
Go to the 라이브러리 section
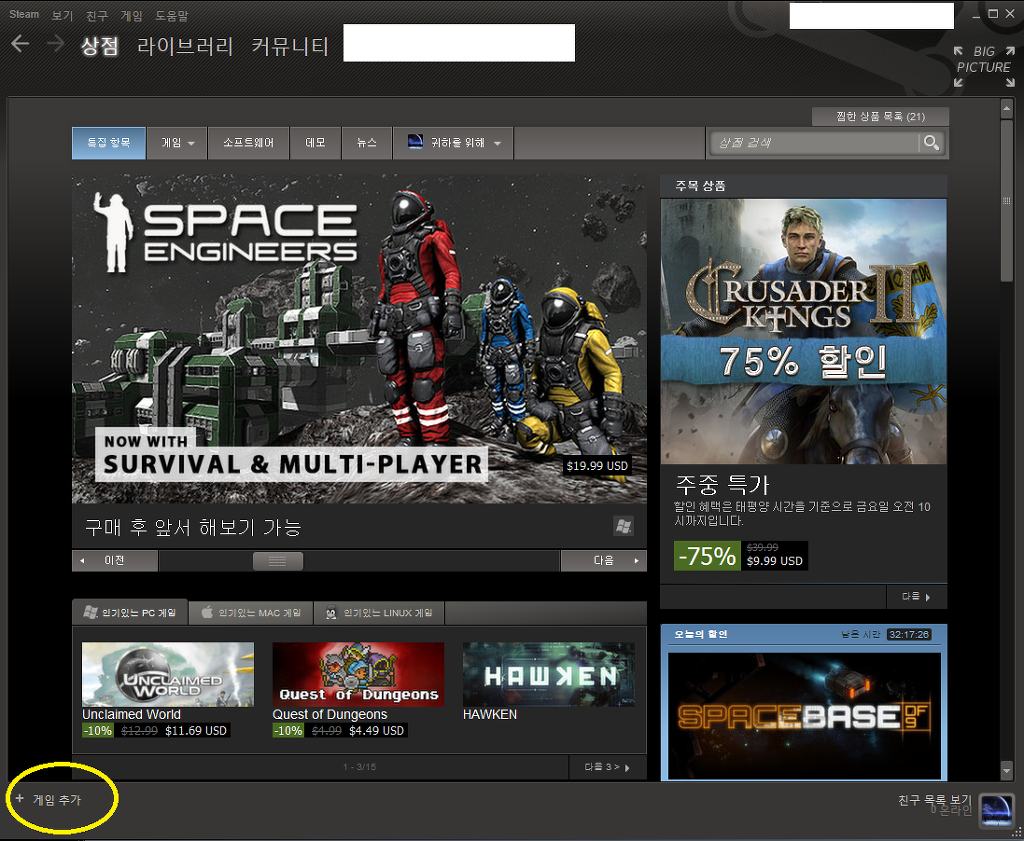[x=185, y=46]
